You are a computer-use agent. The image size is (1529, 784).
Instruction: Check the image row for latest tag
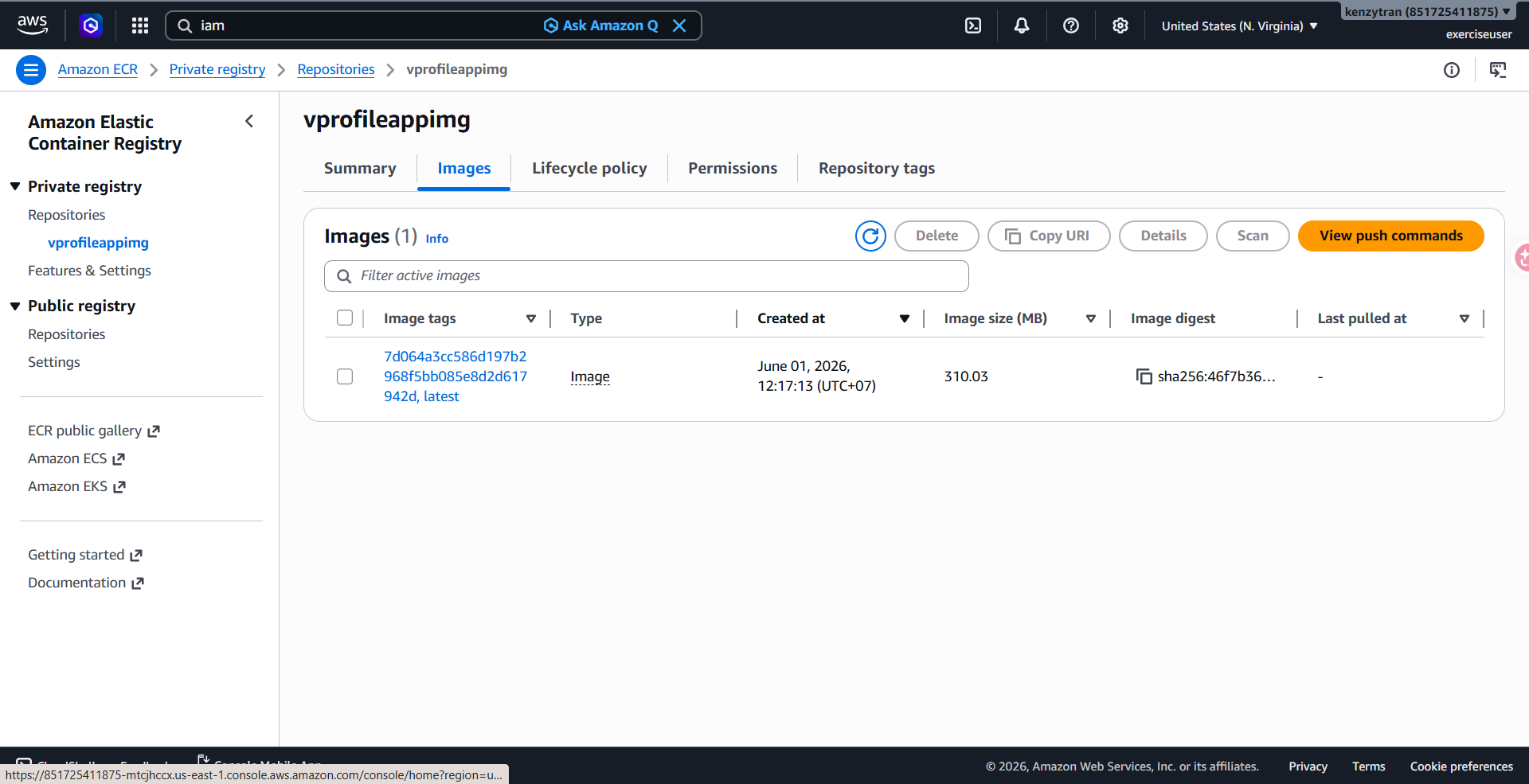click(345, 376)
